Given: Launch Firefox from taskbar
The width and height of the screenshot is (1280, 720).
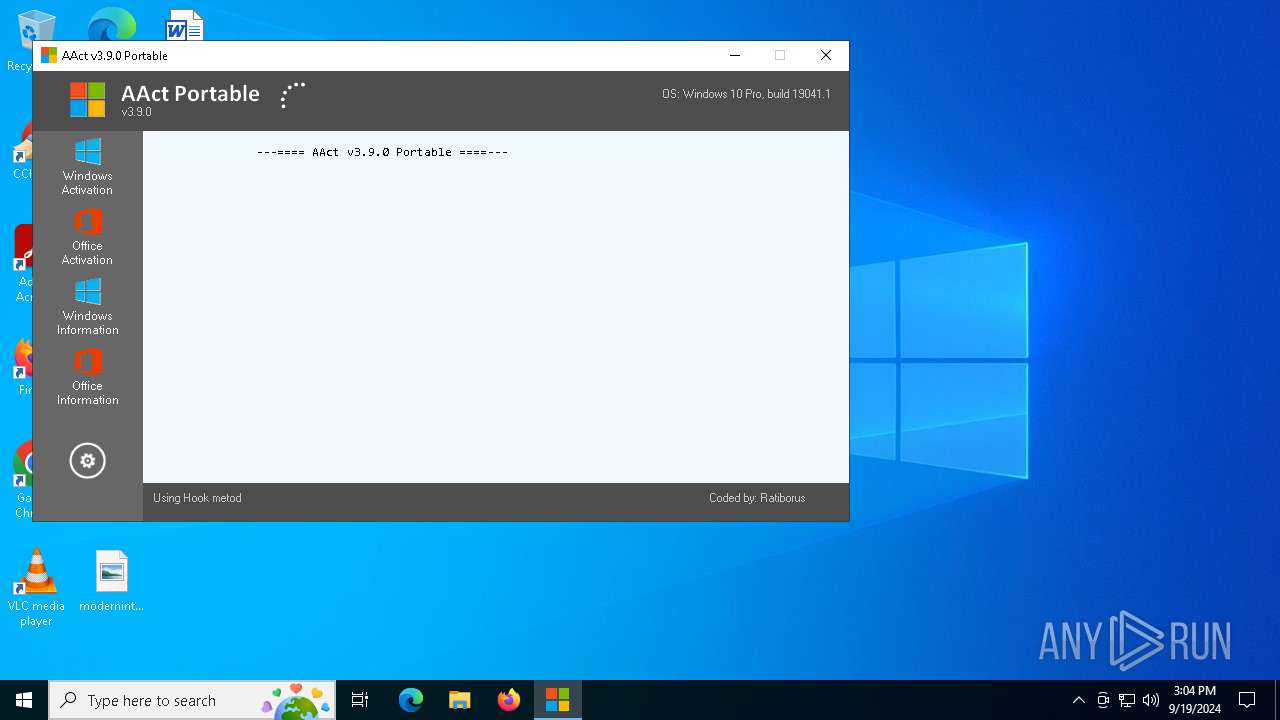Looking at the screenshot, I should pyautogui.click(x=509, y=700).
